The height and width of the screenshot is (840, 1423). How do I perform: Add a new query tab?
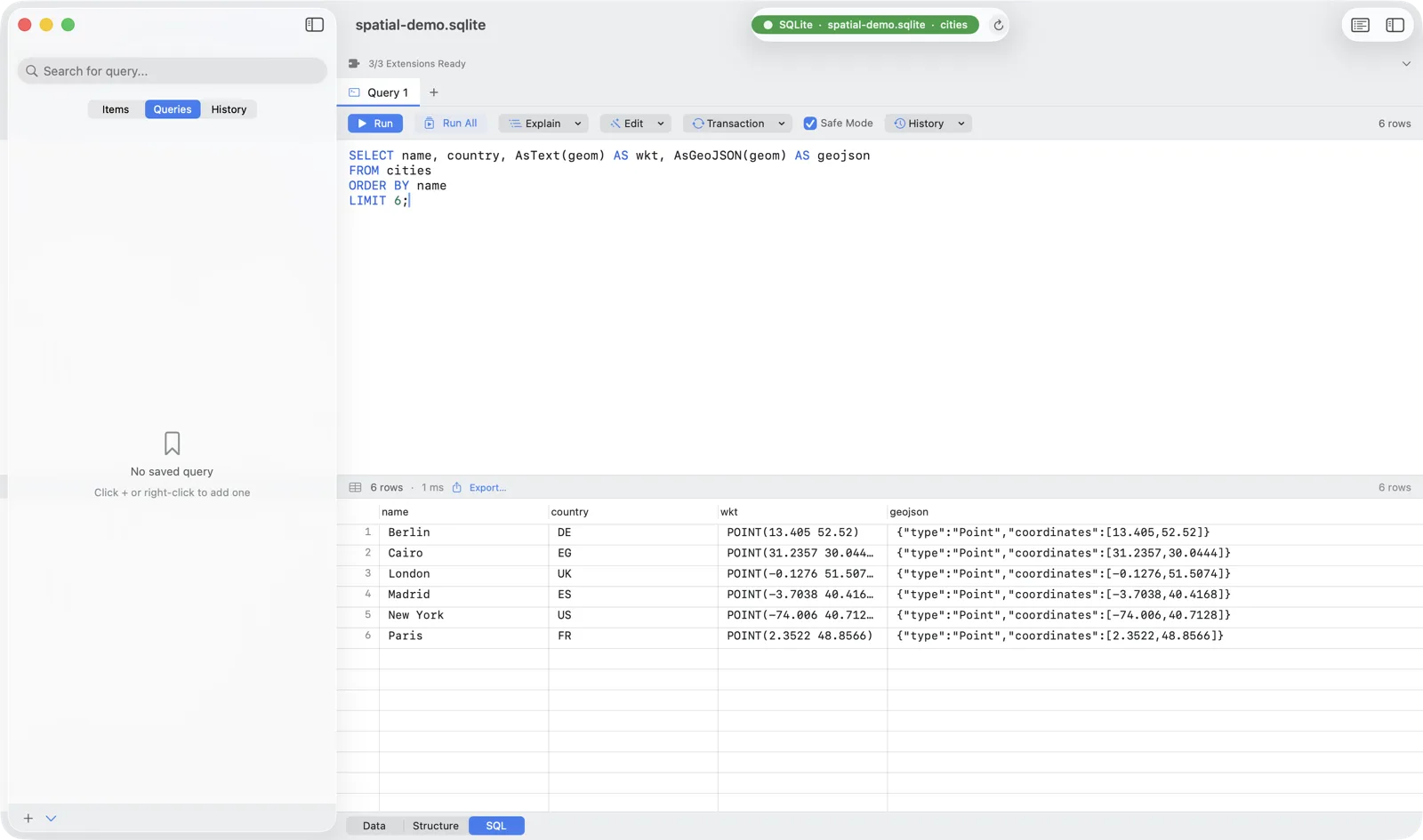point(434,92)
